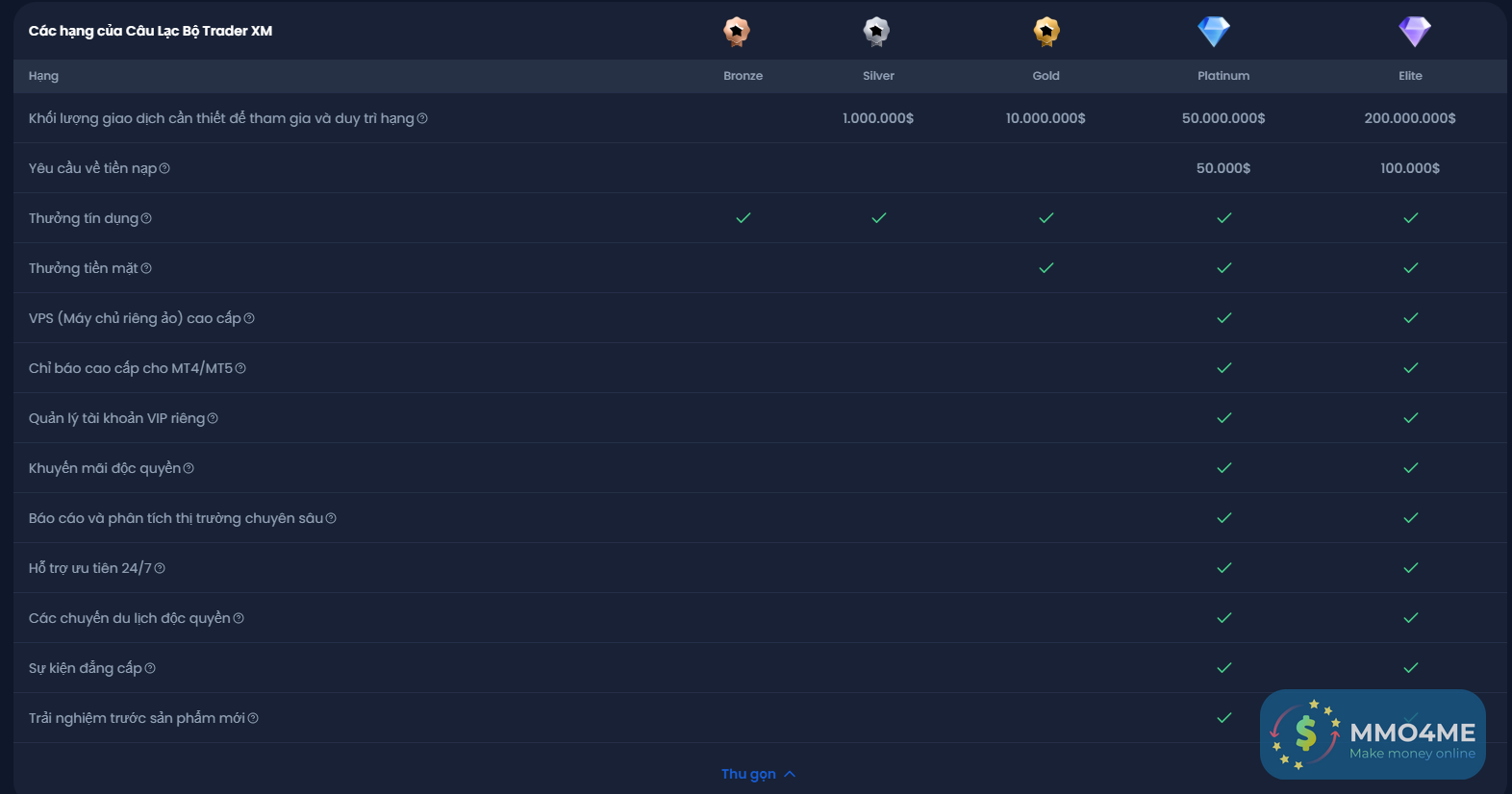The width and height of the screenshot is (1512, 794).
Task: Click the Platinum volume value 50.000.000$
Action: [x=1223, y=118]
